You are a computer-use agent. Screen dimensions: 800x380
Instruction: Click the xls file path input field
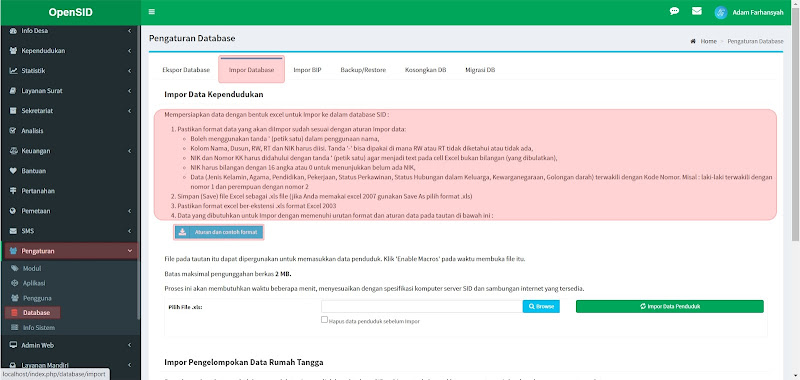coord(422,306)
